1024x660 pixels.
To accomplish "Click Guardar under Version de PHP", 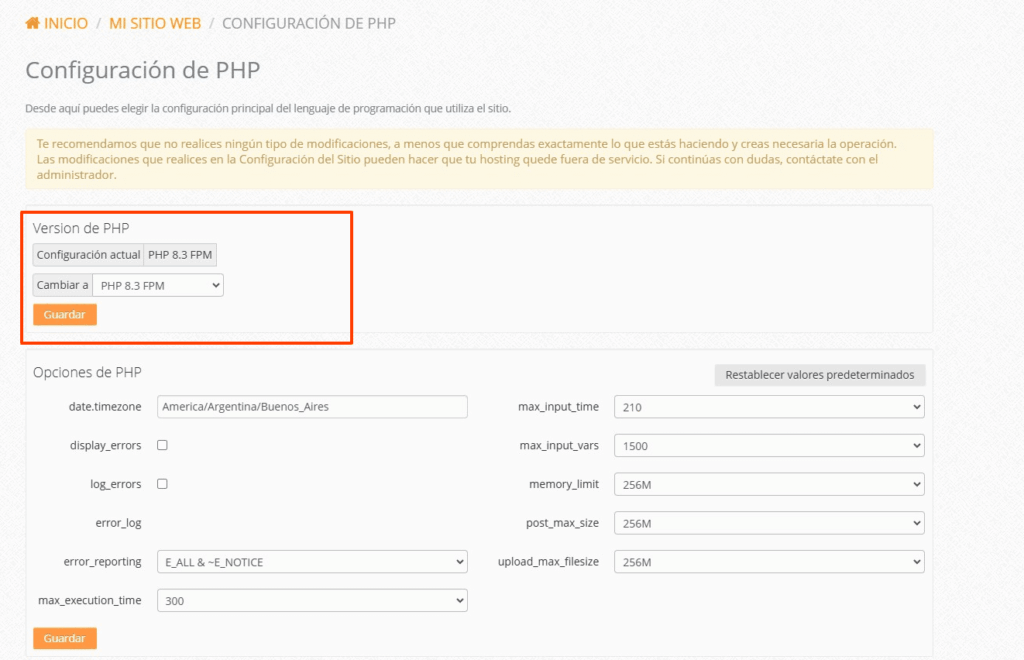I will click(64, 313).
